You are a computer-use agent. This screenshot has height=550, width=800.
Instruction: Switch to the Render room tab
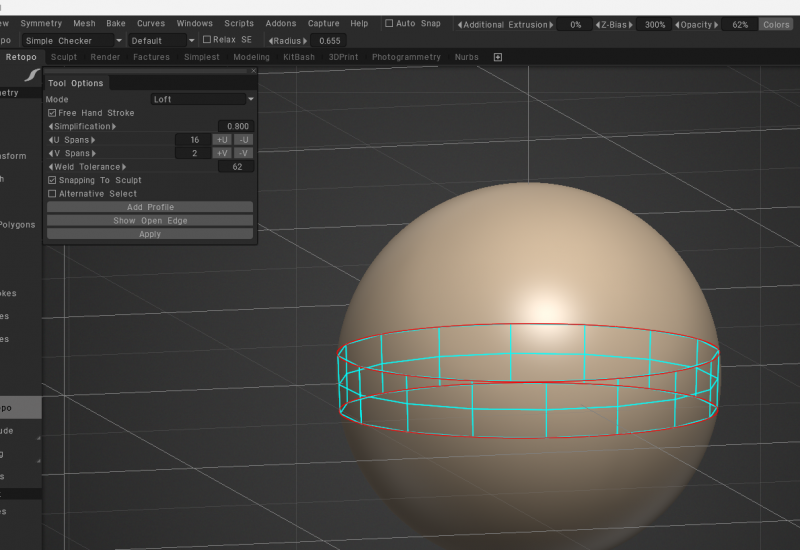105,57
